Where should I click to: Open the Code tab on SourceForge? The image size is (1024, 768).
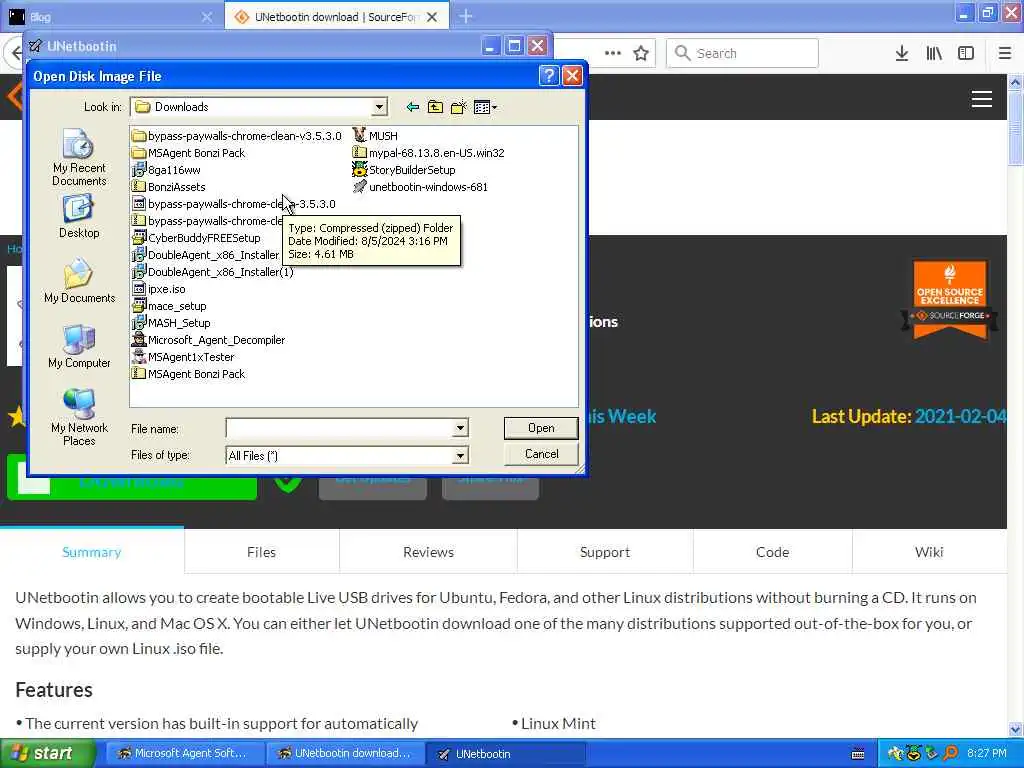[773, 552]
